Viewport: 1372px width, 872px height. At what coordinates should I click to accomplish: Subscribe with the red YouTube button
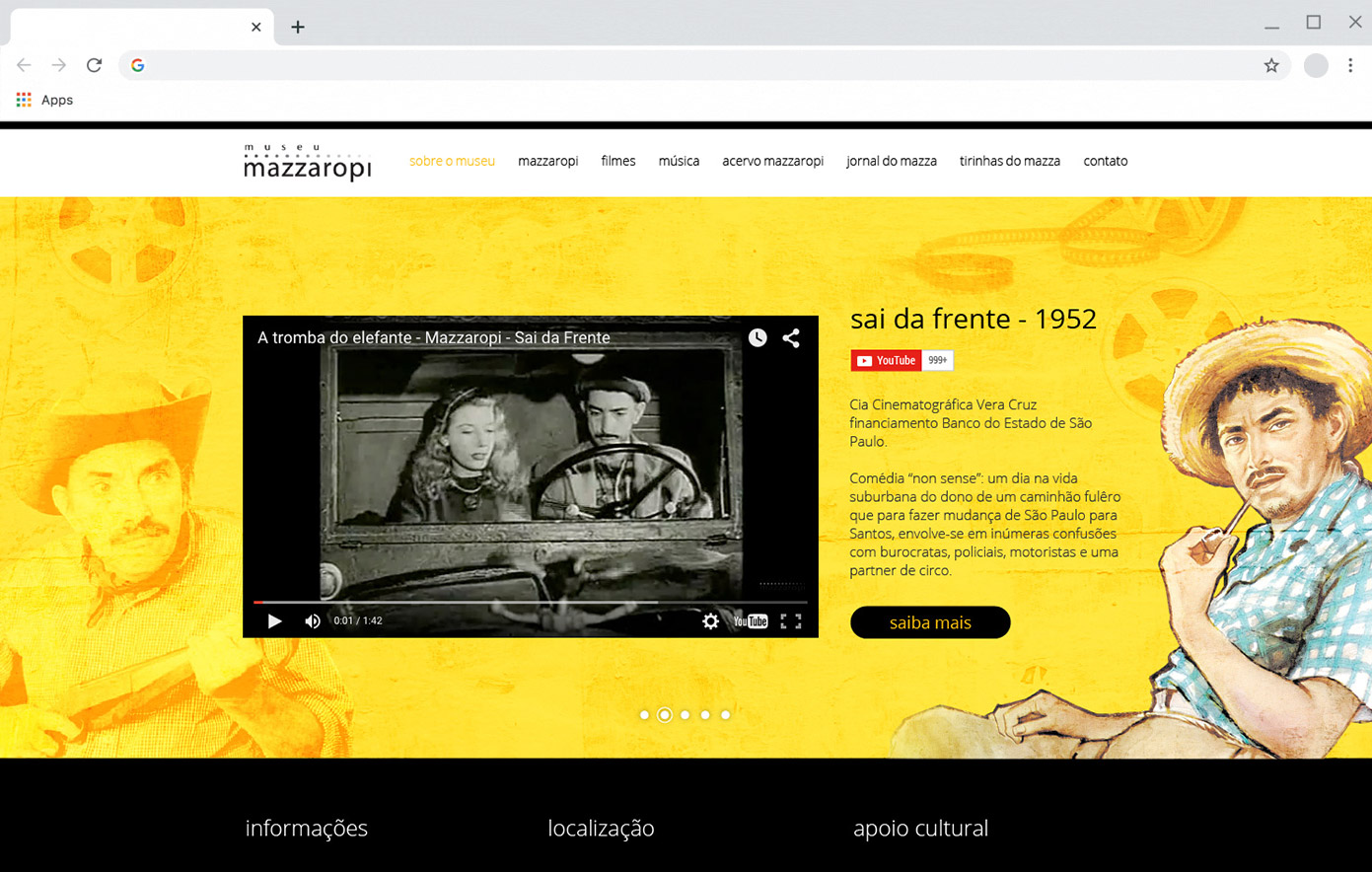click(x=886, y=360)
